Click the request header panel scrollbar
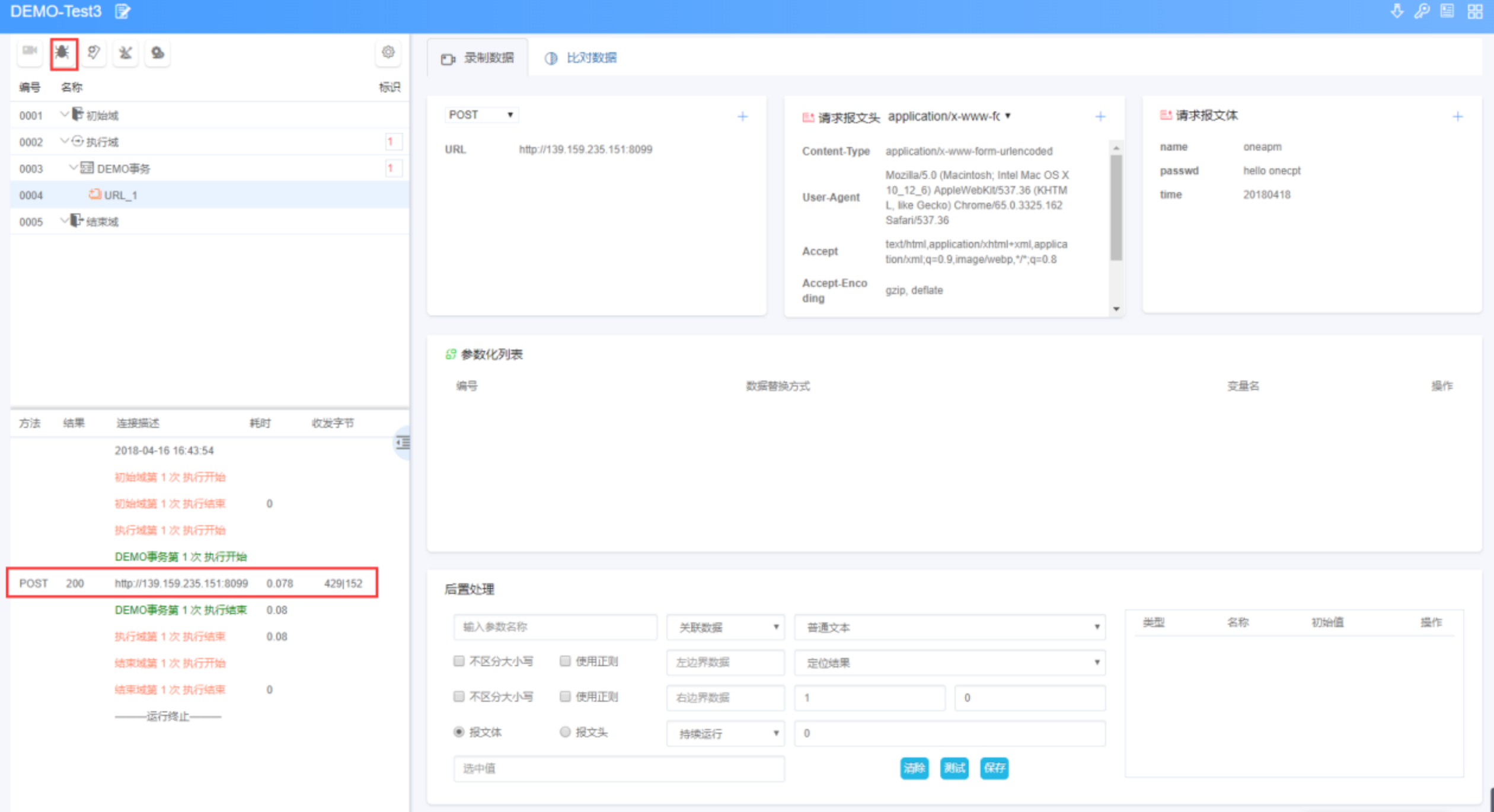Screen dimensions: 1494x812 click(1116, 207)
